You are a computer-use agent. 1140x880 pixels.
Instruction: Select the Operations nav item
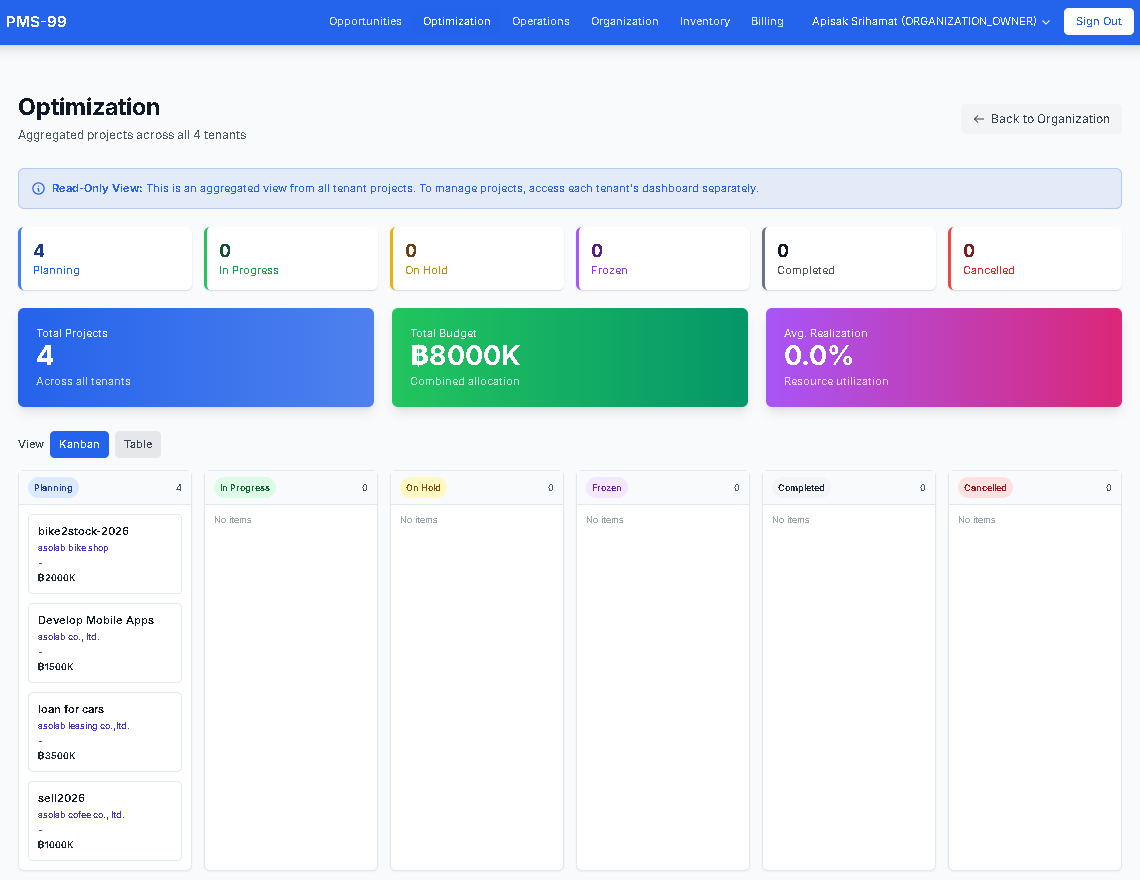tap(540, 21)
